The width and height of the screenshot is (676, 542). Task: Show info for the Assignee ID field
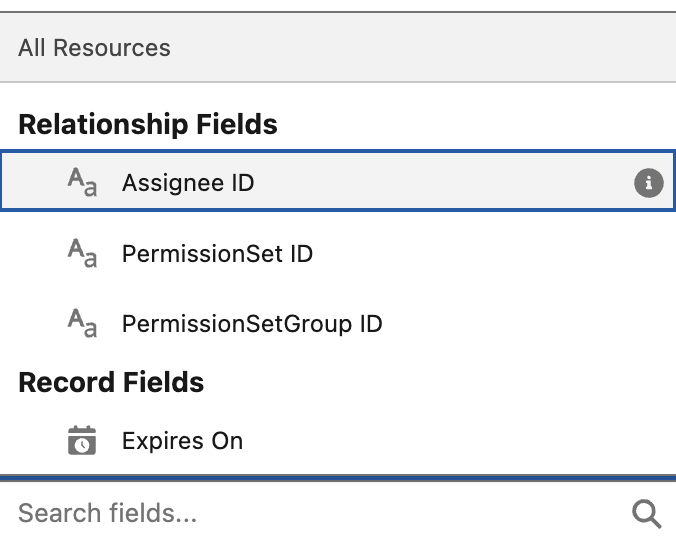649,183
